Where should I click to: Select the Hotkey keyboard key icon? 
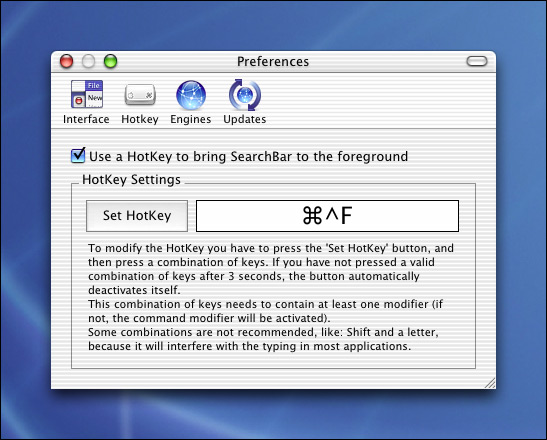pos(140,95)
